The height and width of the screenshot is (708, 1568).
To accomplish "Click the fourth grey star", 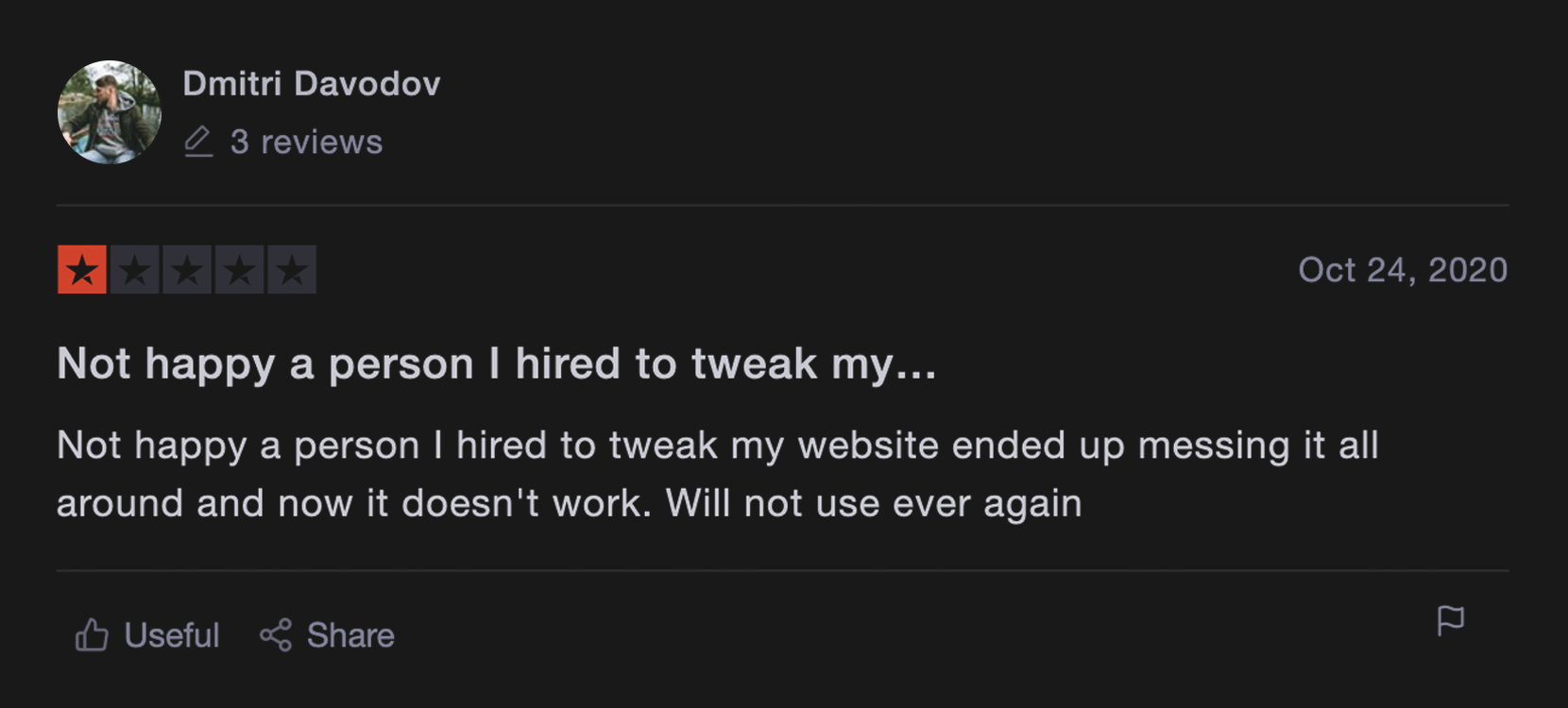I will tap(240, 270).
